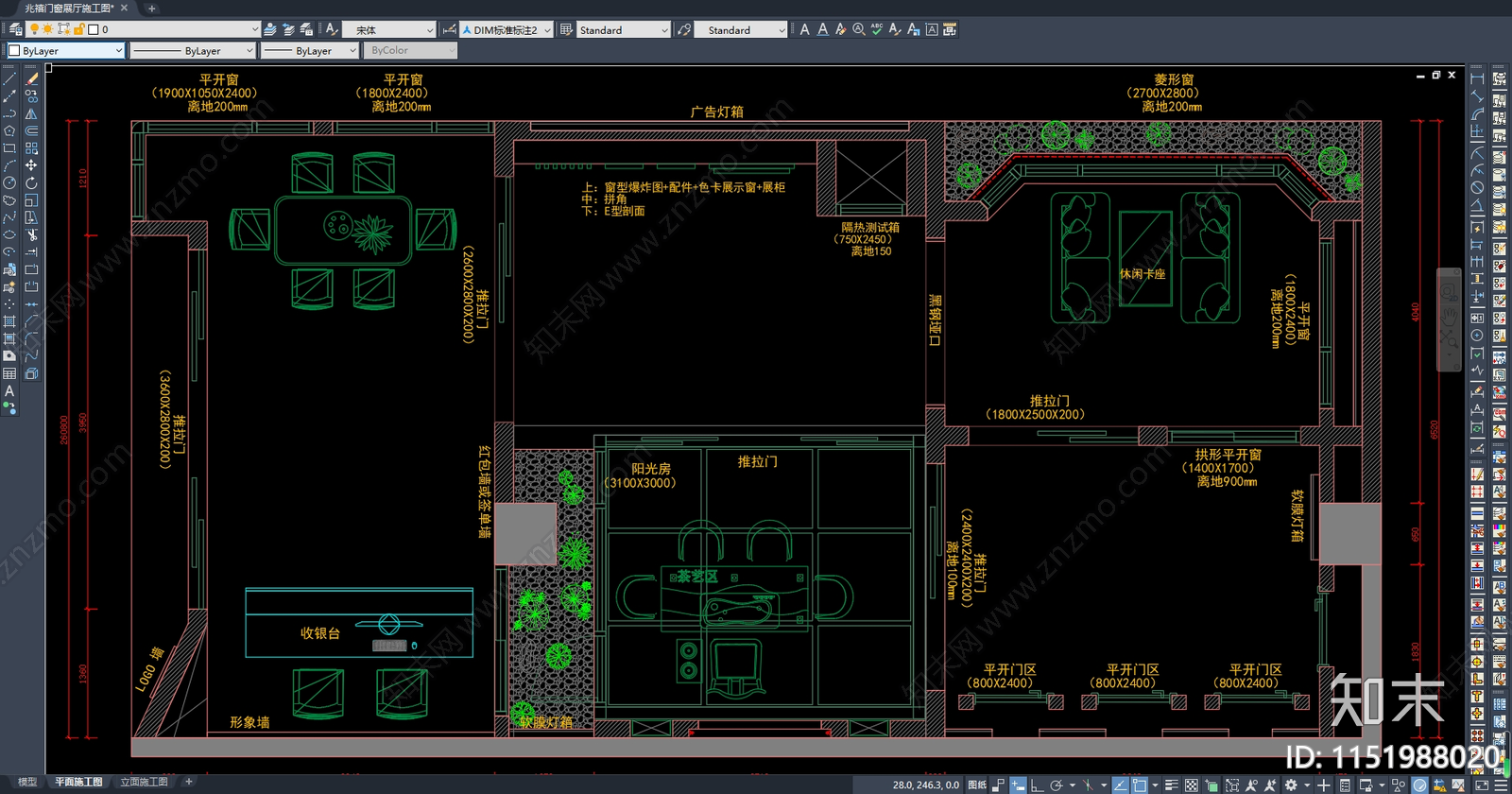
Task: Toggle transparency display in status bar
Action: [x=1192, y=785]
